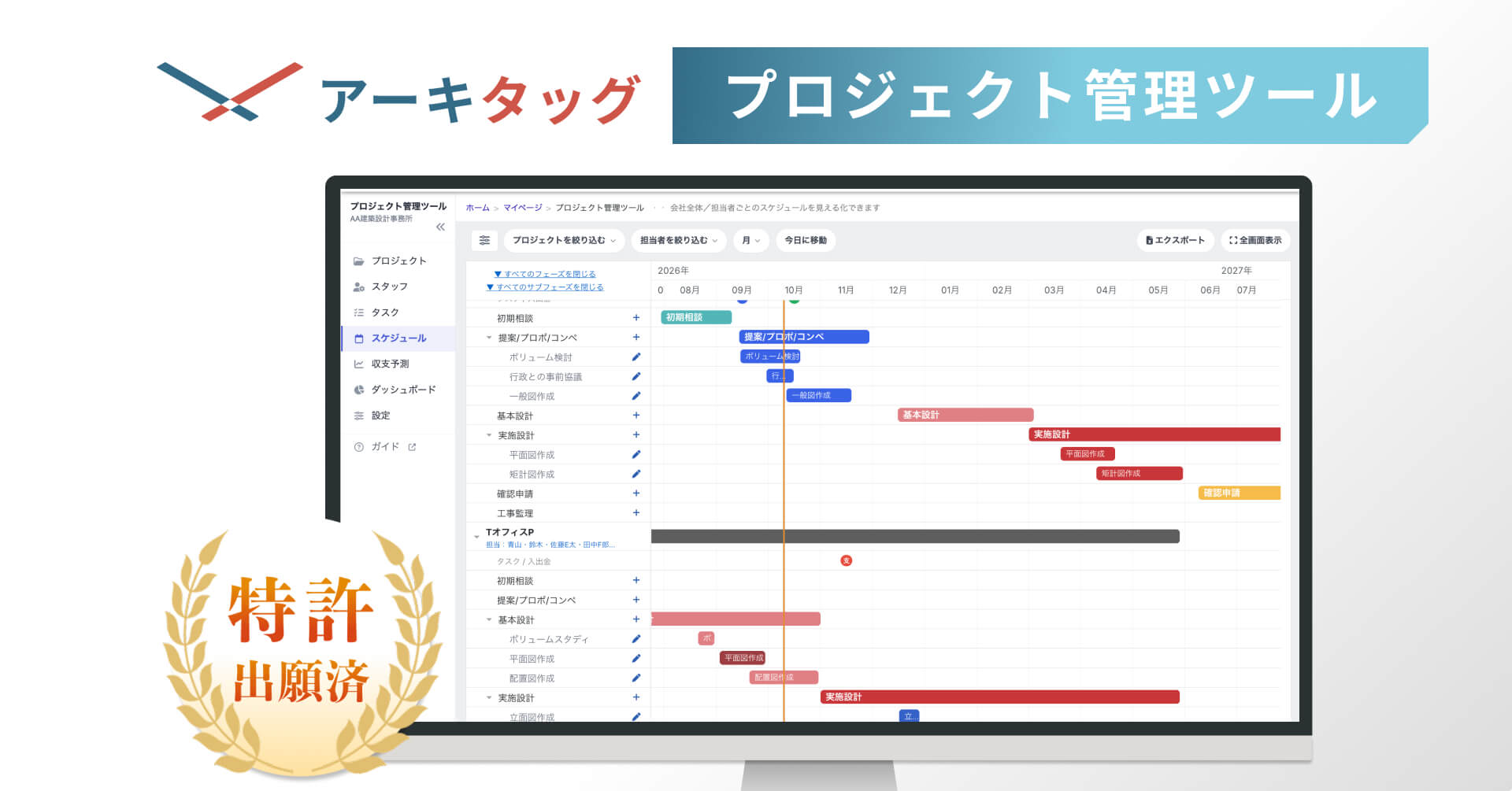Screen dimensions: 1512x791
Task: Click the plus icon on 工事監理 row
Action: click(636, 513)
